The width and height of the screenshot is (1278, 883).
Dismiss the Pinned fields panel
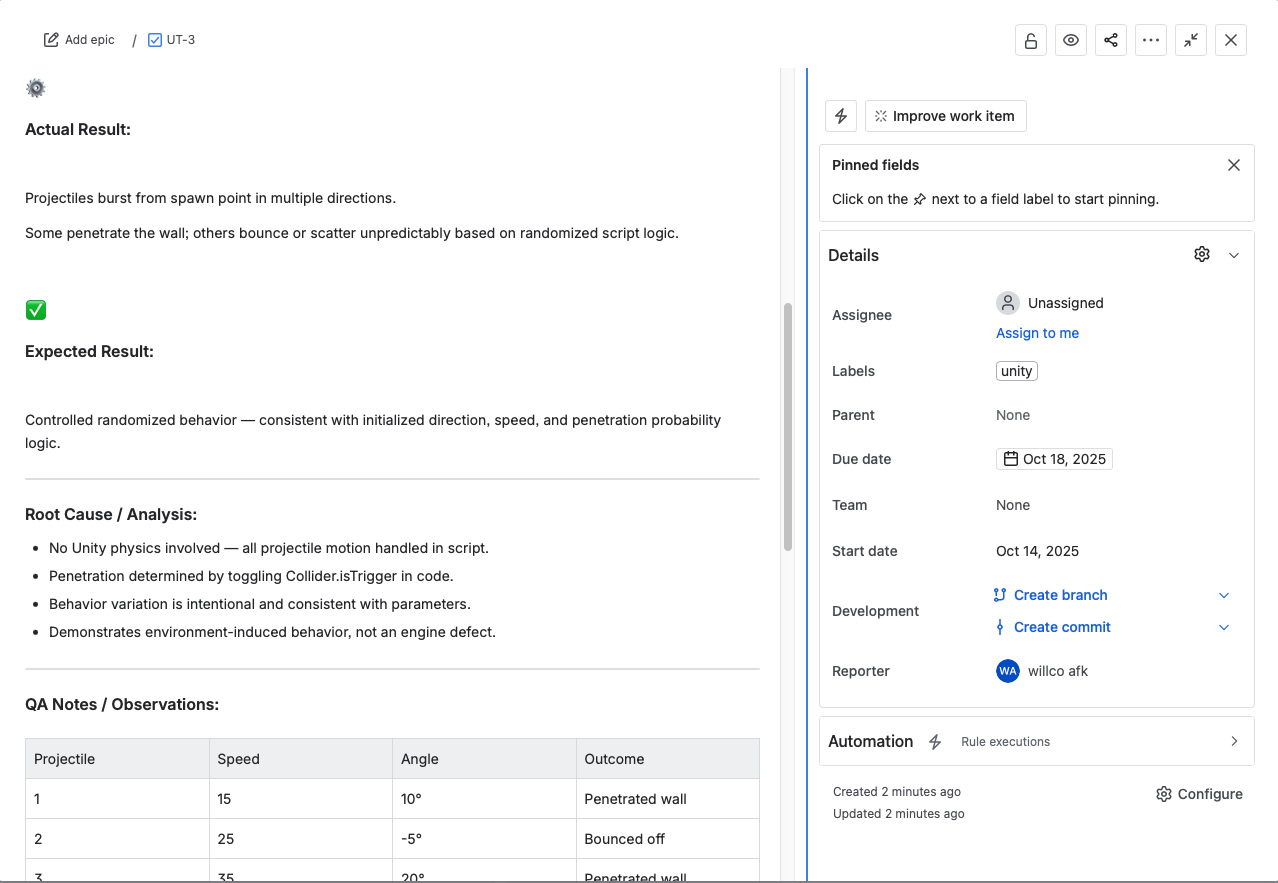coord(1234,165)
